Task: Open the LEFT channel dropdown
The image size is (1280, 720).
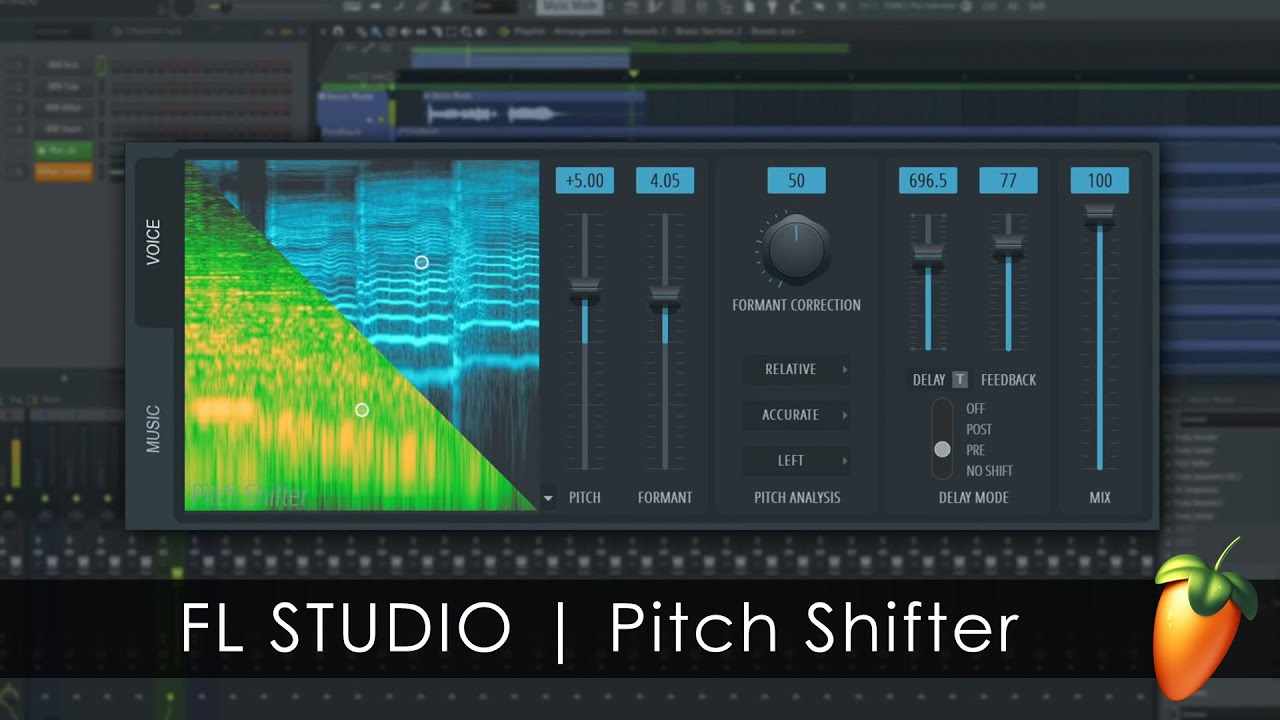Action: (797, 461)
